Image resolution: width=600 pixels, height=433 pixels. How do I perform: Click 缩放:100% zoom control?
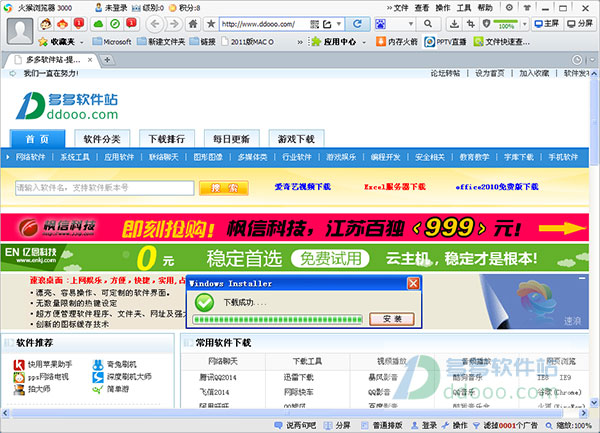pos(569,425)
